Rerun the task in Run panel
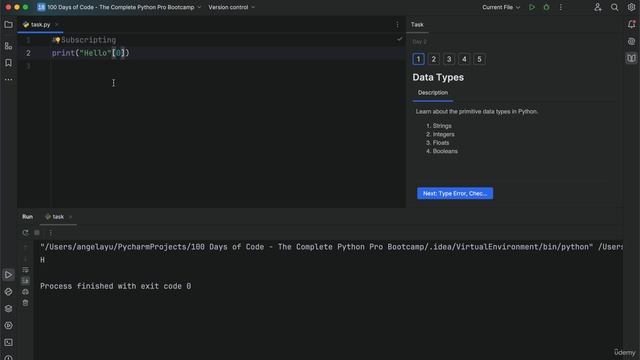Image resolution: width=640 pixels, height=360 pixels. pos(25,233)
